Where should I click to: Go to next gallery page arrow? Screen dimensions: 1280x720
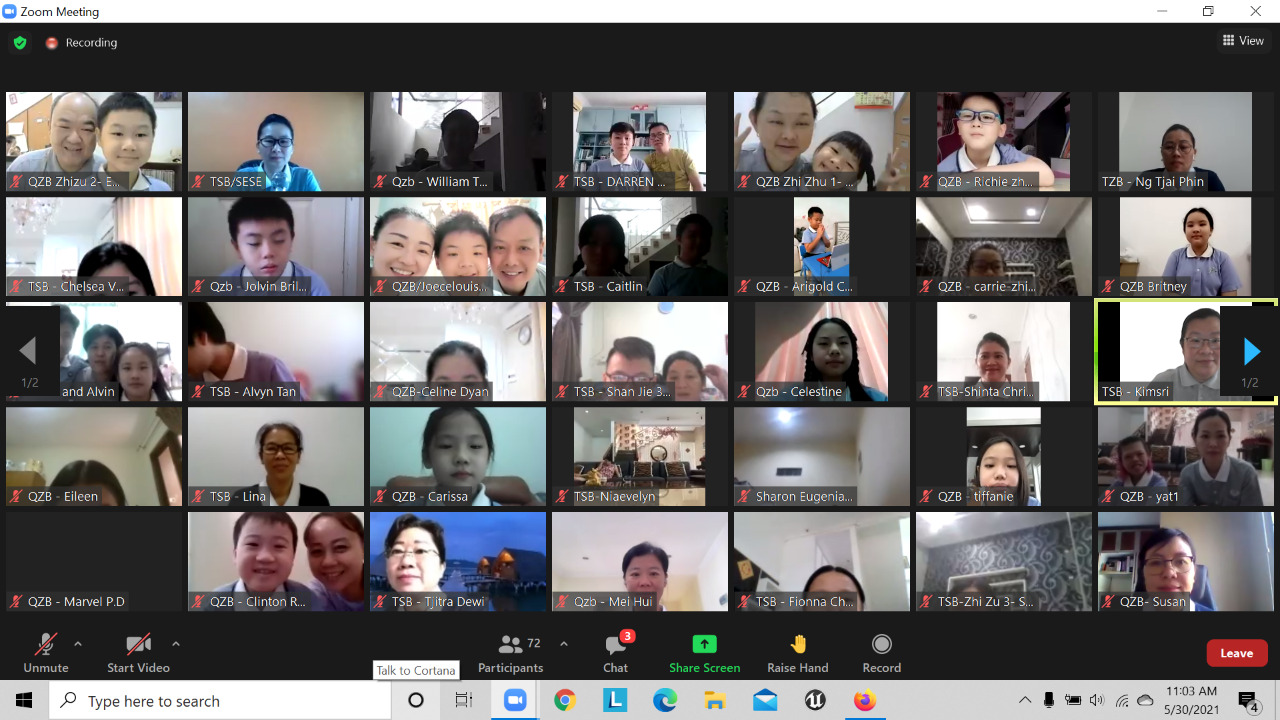click(x=1251, y=352)
